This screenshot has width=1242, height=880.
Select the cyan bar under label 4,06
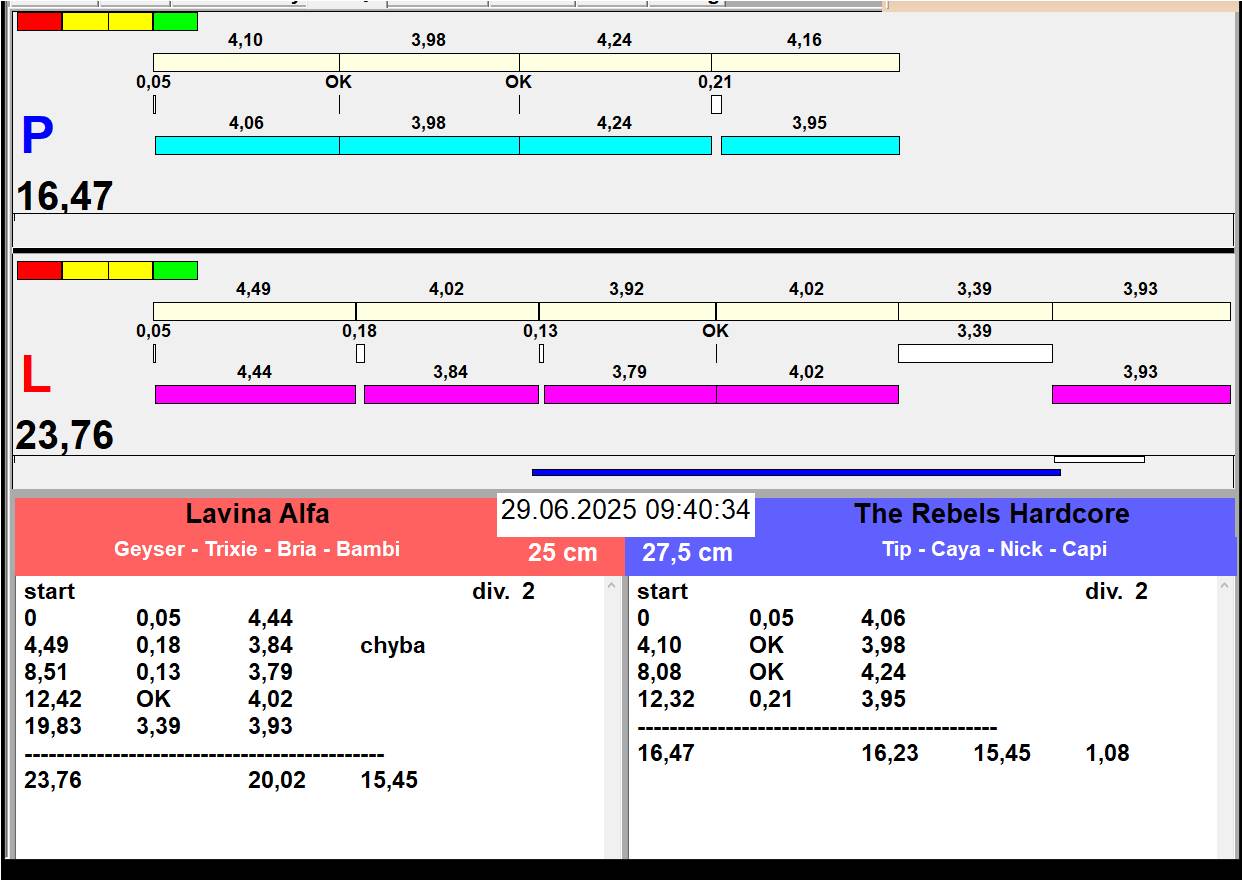tap(247, 146)
